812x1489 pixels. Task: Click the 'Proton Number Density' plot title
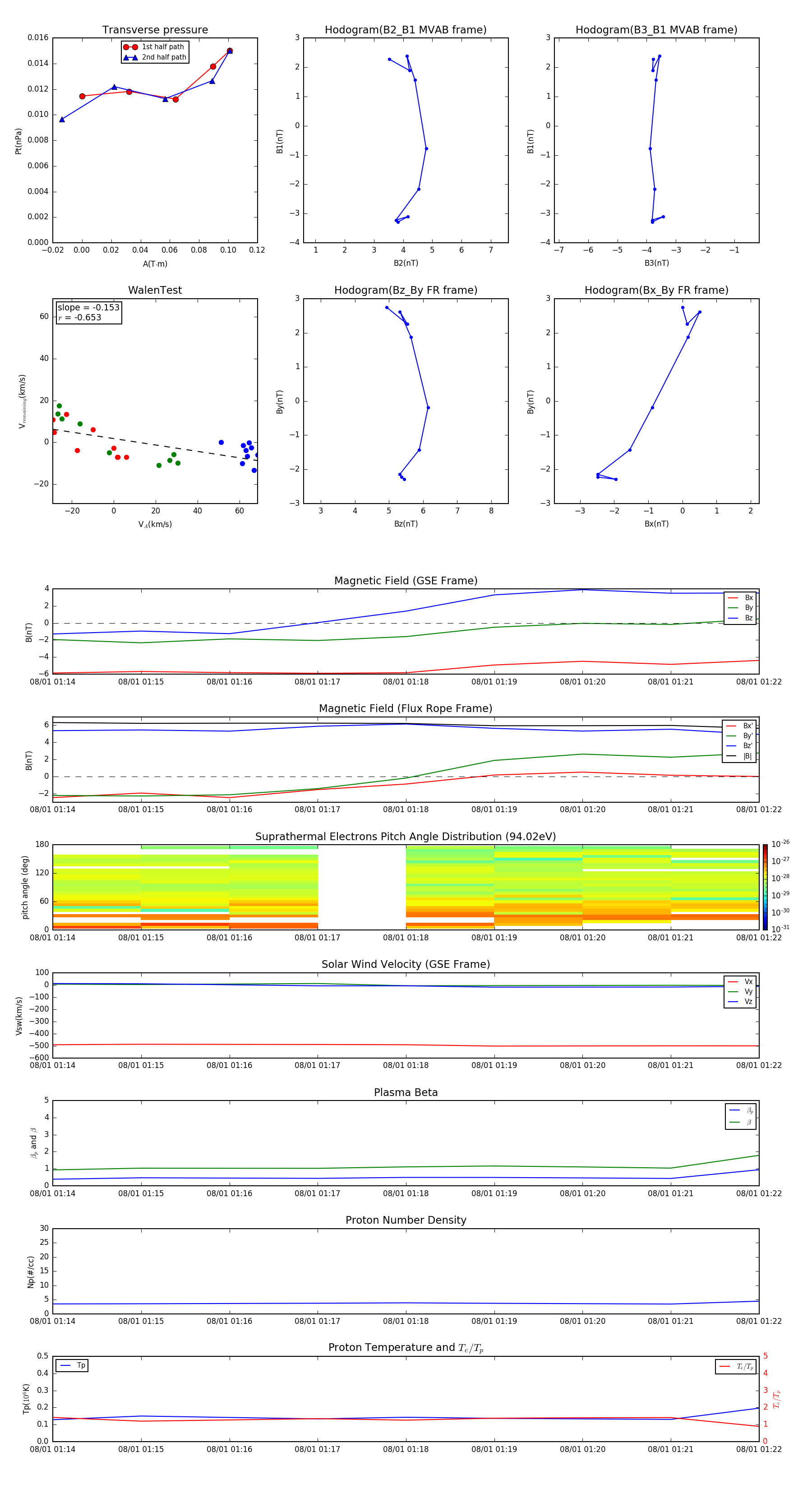click(x=406, y=1220)
